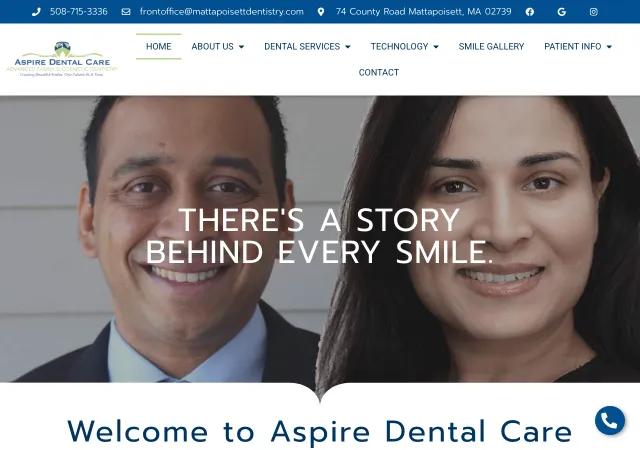
Task: Expand the About Us dropdown arrow
Action: [x=242, y=47]
